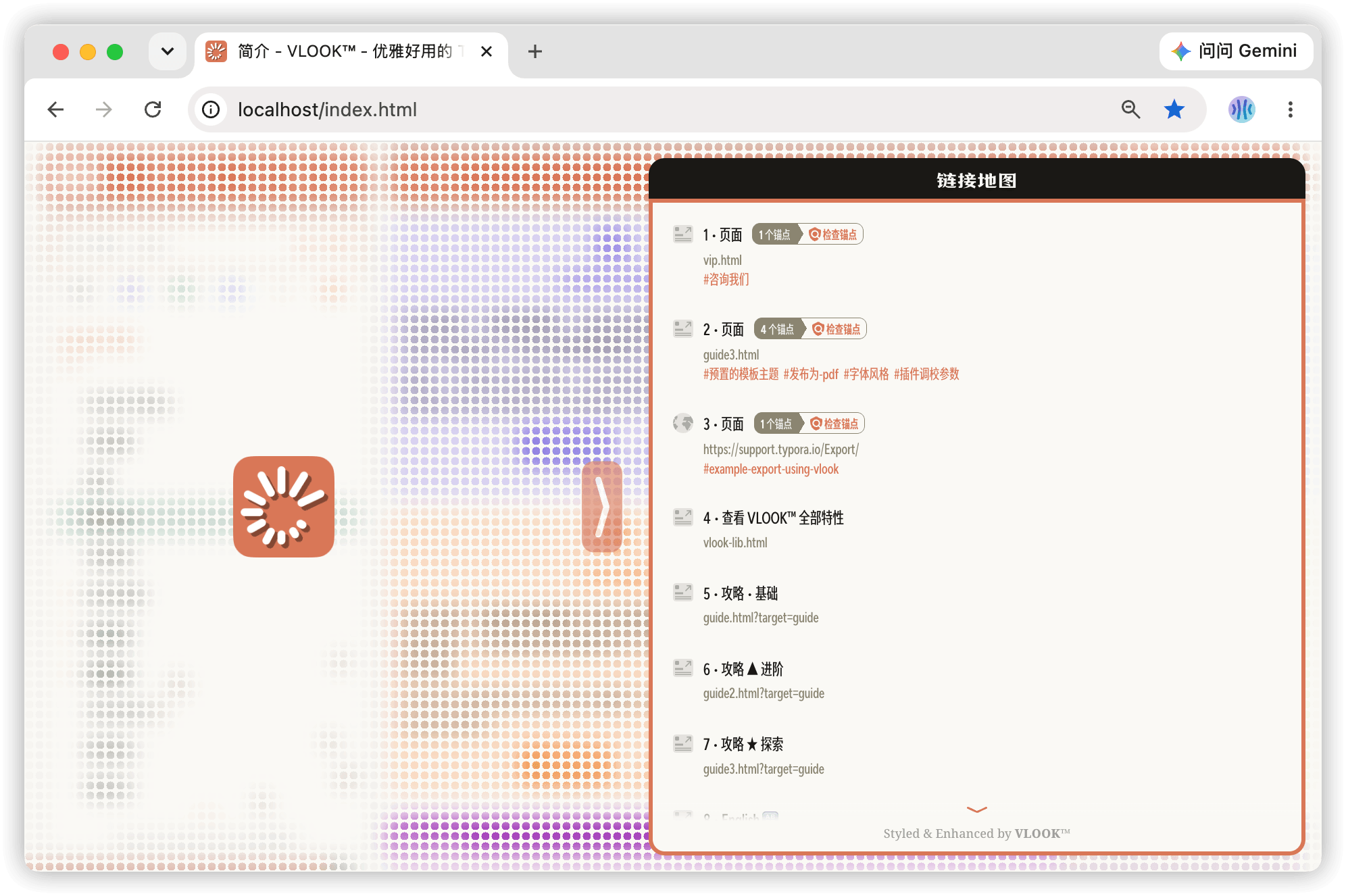The width and height of the screenshot is (1346, 896).
Task: Click the page icon beside item 4
Action: tap(683, 518)
